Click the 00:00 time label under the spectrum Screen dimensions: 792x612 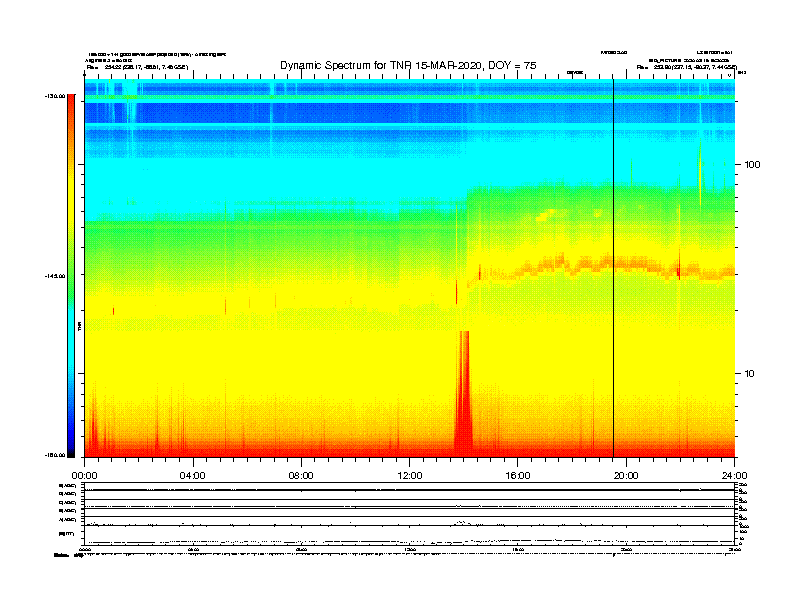(84, 476)
